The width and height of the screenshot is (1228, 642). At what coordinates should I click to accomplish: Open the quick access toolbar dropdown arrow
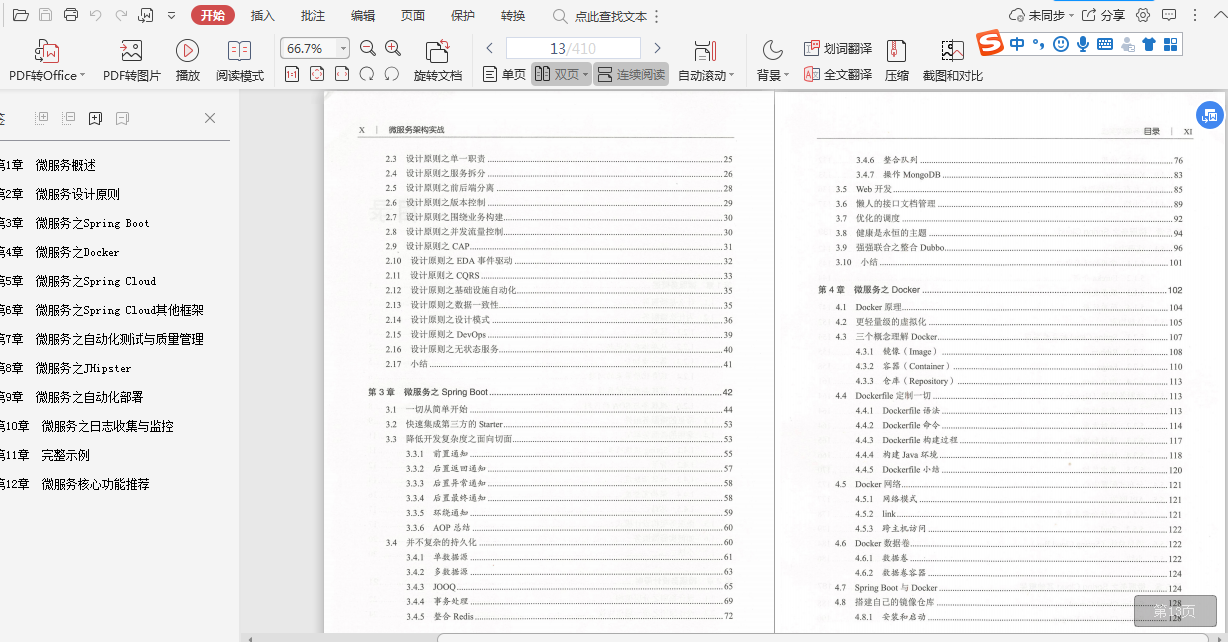pyautogui.click(x=171, y=16)
